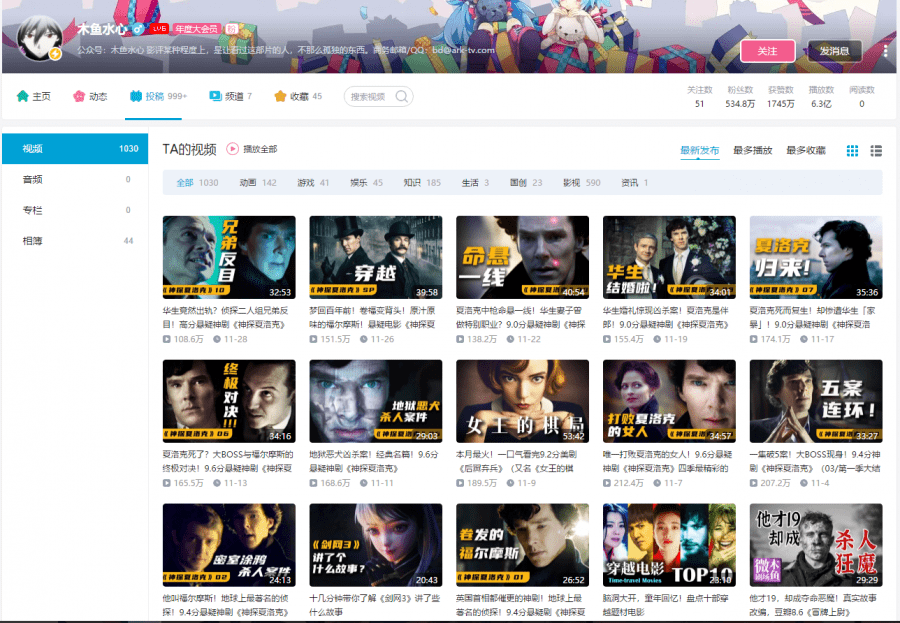Open the 收藏 favorites tab
Viewport: 900px width, 623px height.
pos(298,97)
